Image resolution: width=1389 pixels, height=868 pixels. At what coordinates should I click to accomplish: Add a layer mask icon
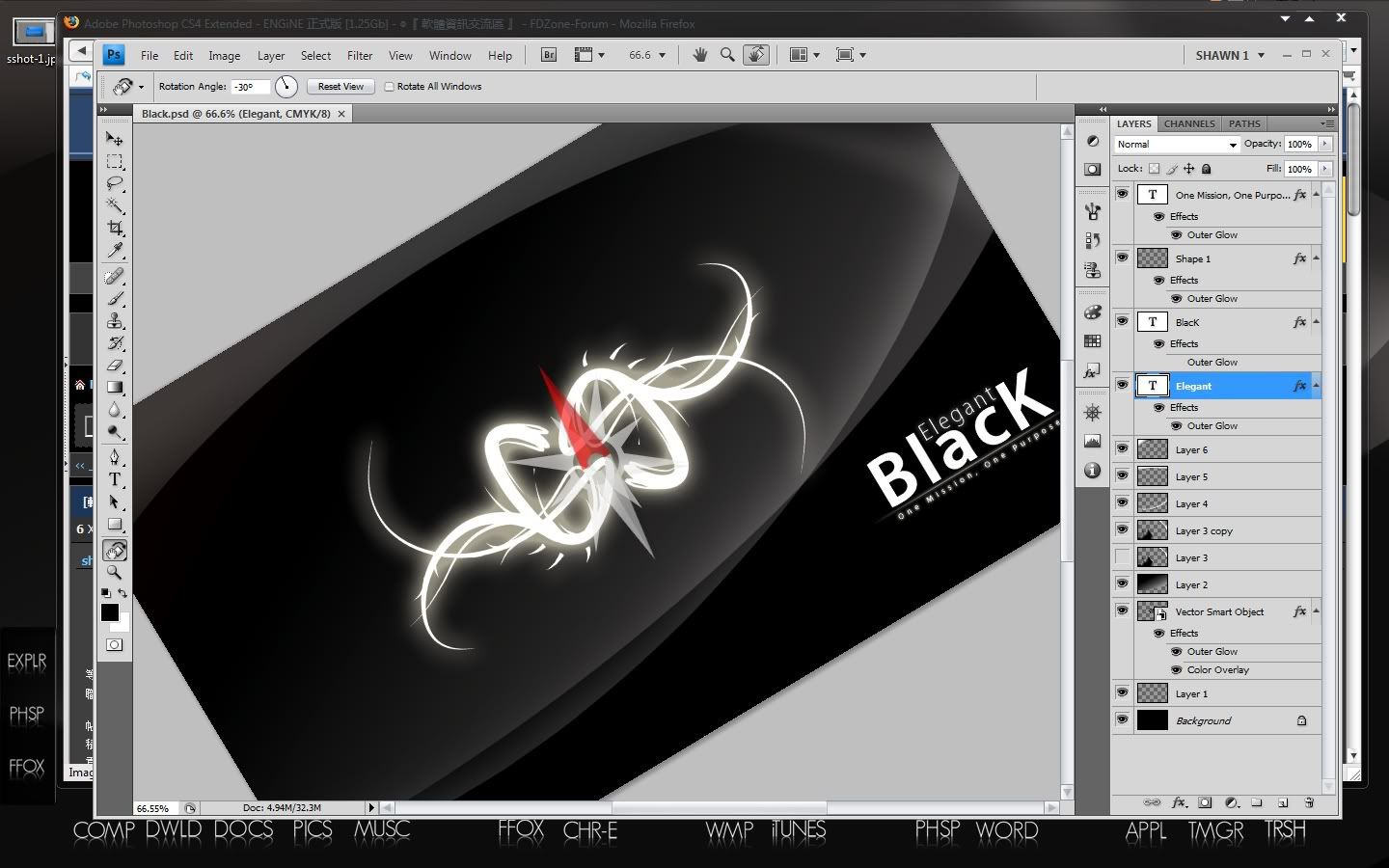pos(1205,802)
